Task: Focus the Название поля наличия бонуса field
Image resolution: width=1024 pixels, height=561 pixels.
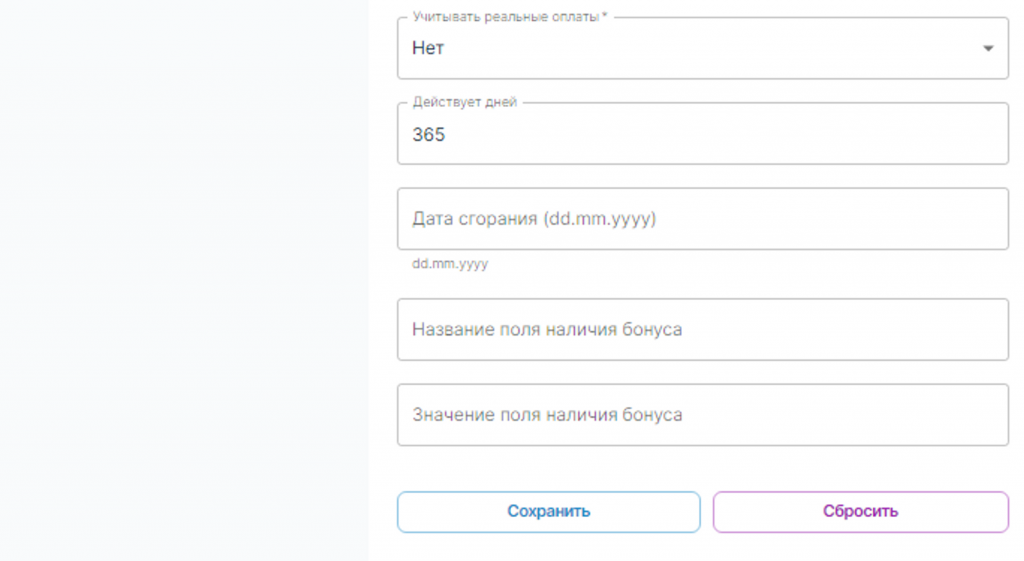Action: [x=703, y=330]
